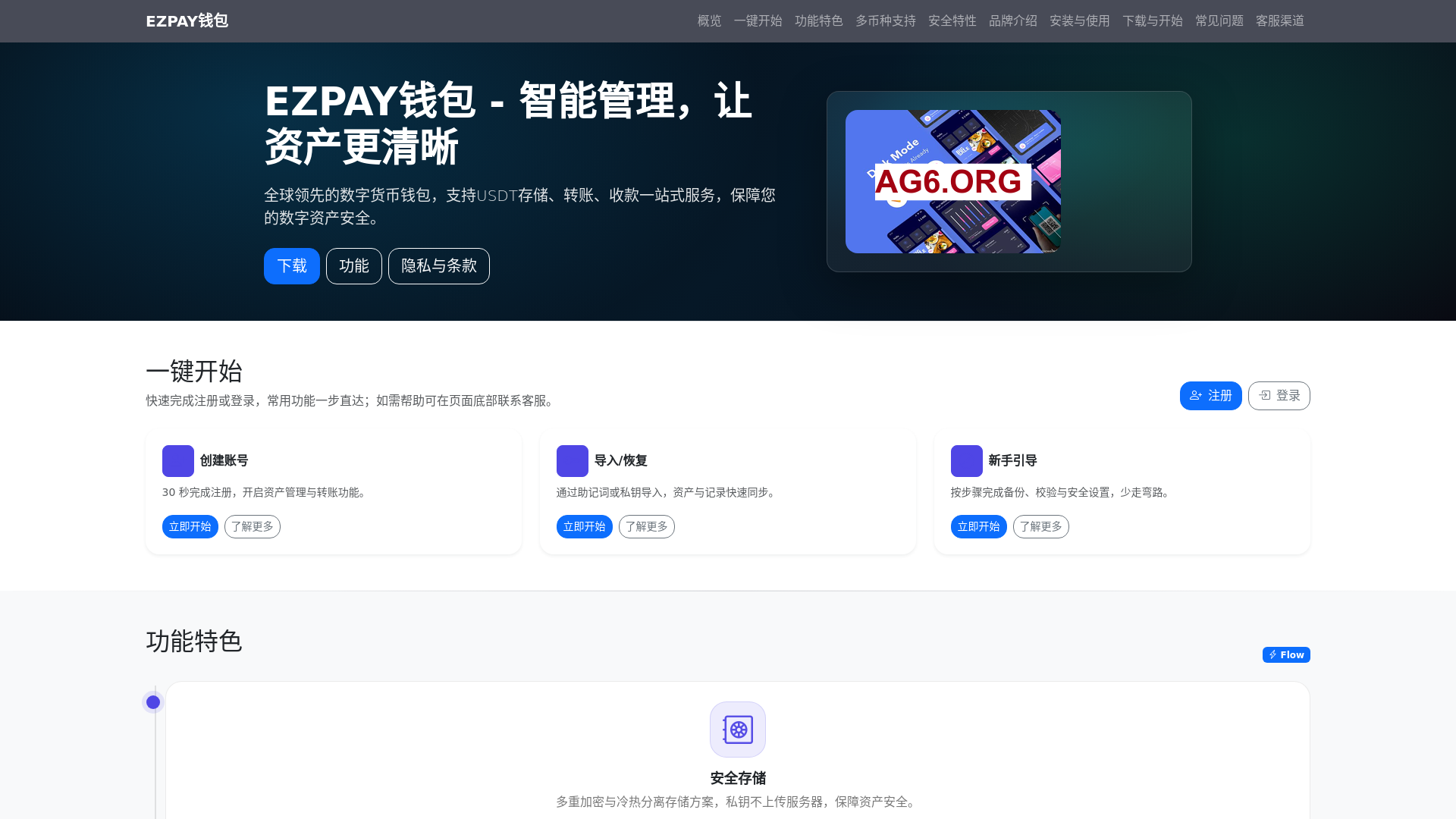The image size is (1456, 819).
Task: Click the purple 导入/恢复 card icon
Action: tap(573, 461)
